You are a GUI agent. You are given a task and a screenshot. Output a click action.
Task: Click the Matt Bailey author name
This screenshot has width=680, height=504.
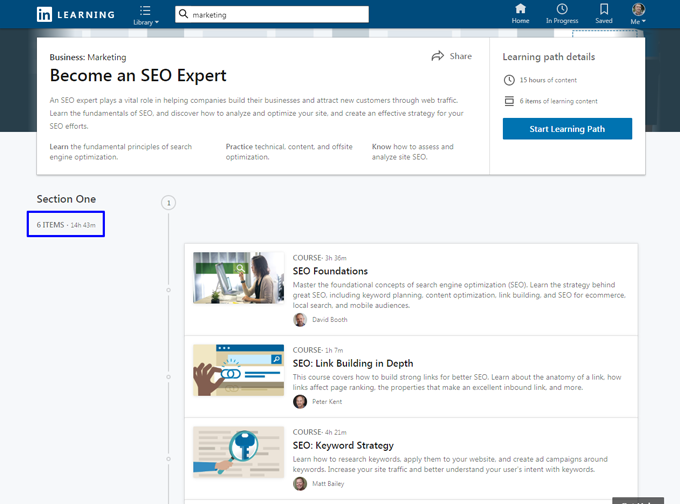point(328,484)
